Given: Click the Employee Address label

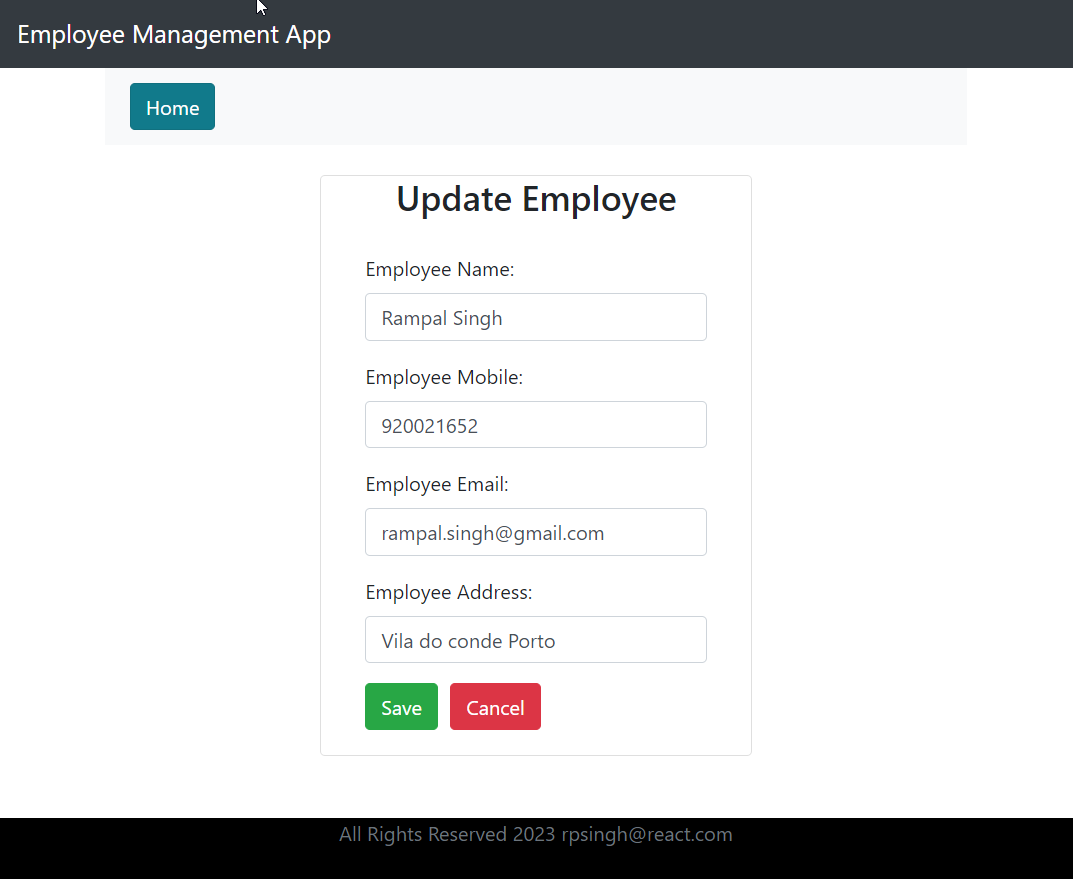Looking at the screenshot, I should click(x=448, y=592).
